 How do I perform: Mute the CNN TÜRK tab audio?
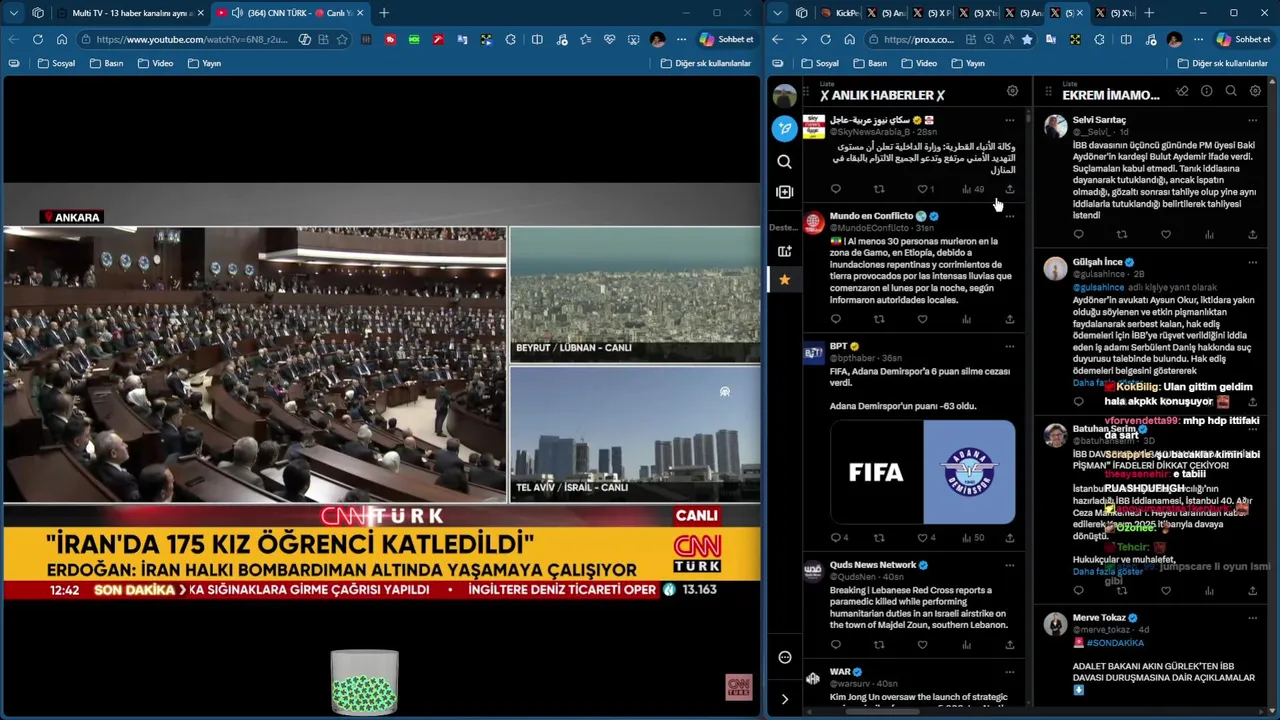237,13
